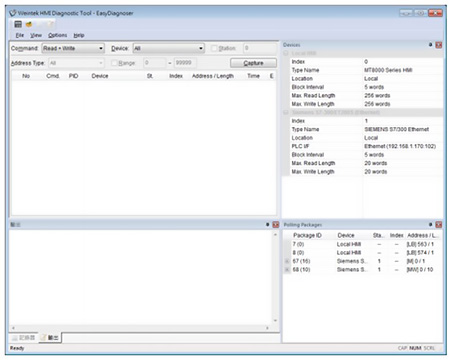Screen dimensions: 450x364
Task: Click the EasyDiagnoser app icon in title bar
Action: (13, 13)
